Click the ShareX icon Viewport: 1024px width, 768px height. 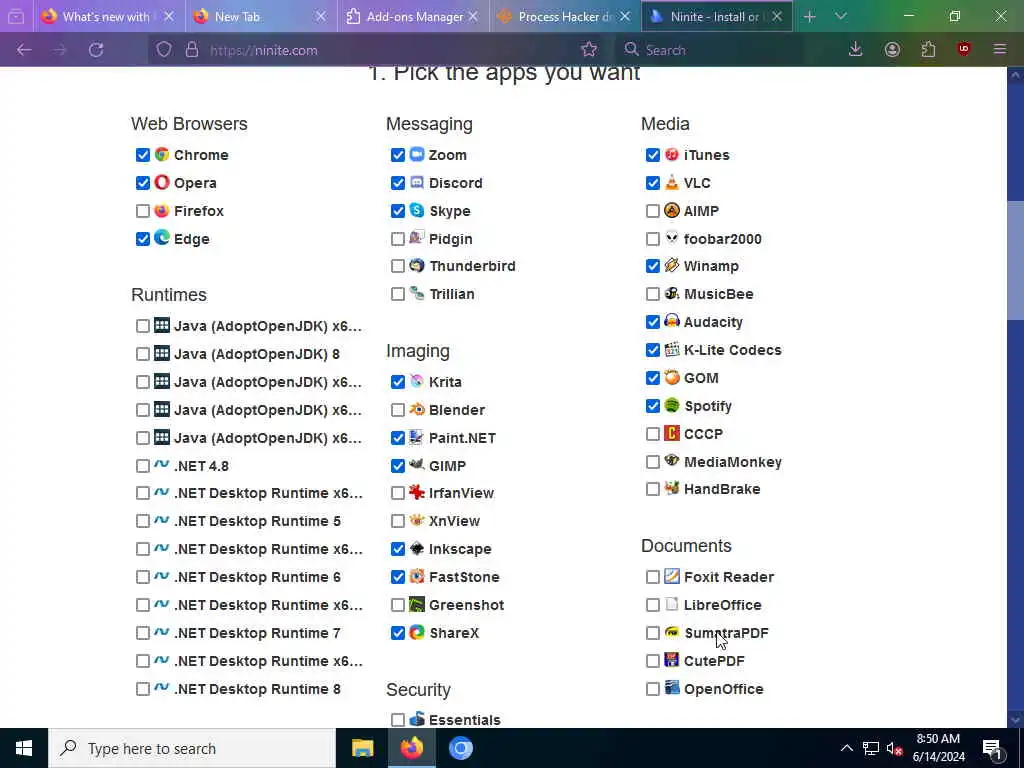click(x=417, y=632)
